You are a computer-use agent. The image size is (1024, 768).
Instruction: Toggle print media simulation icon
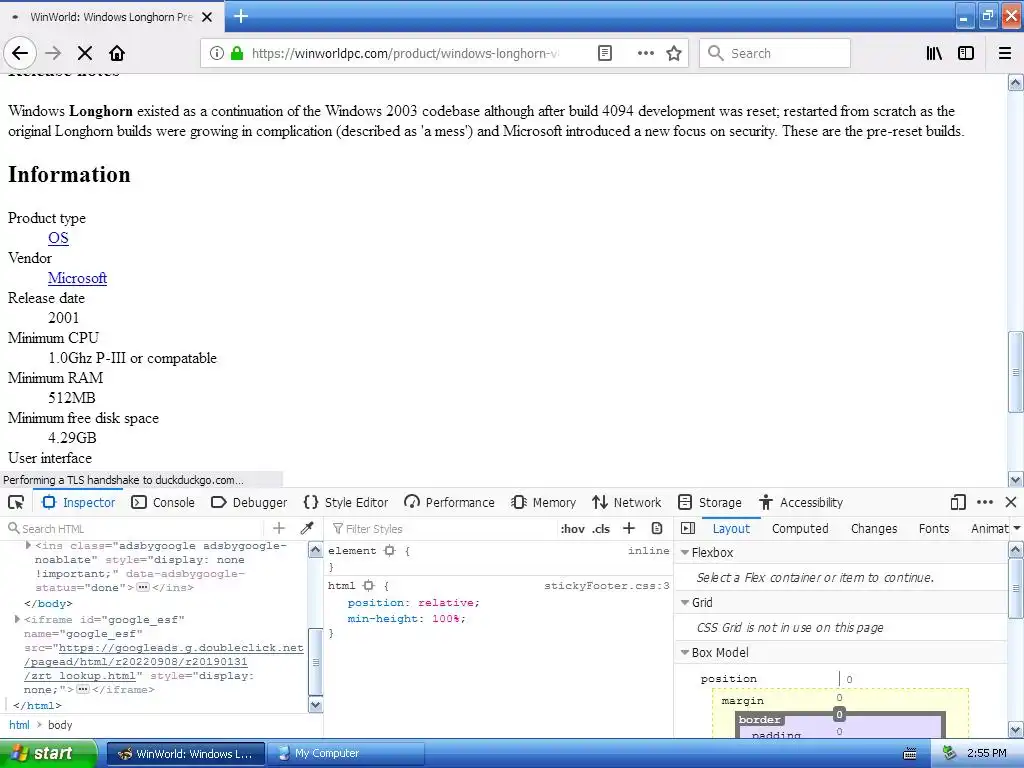pos(657,528)
